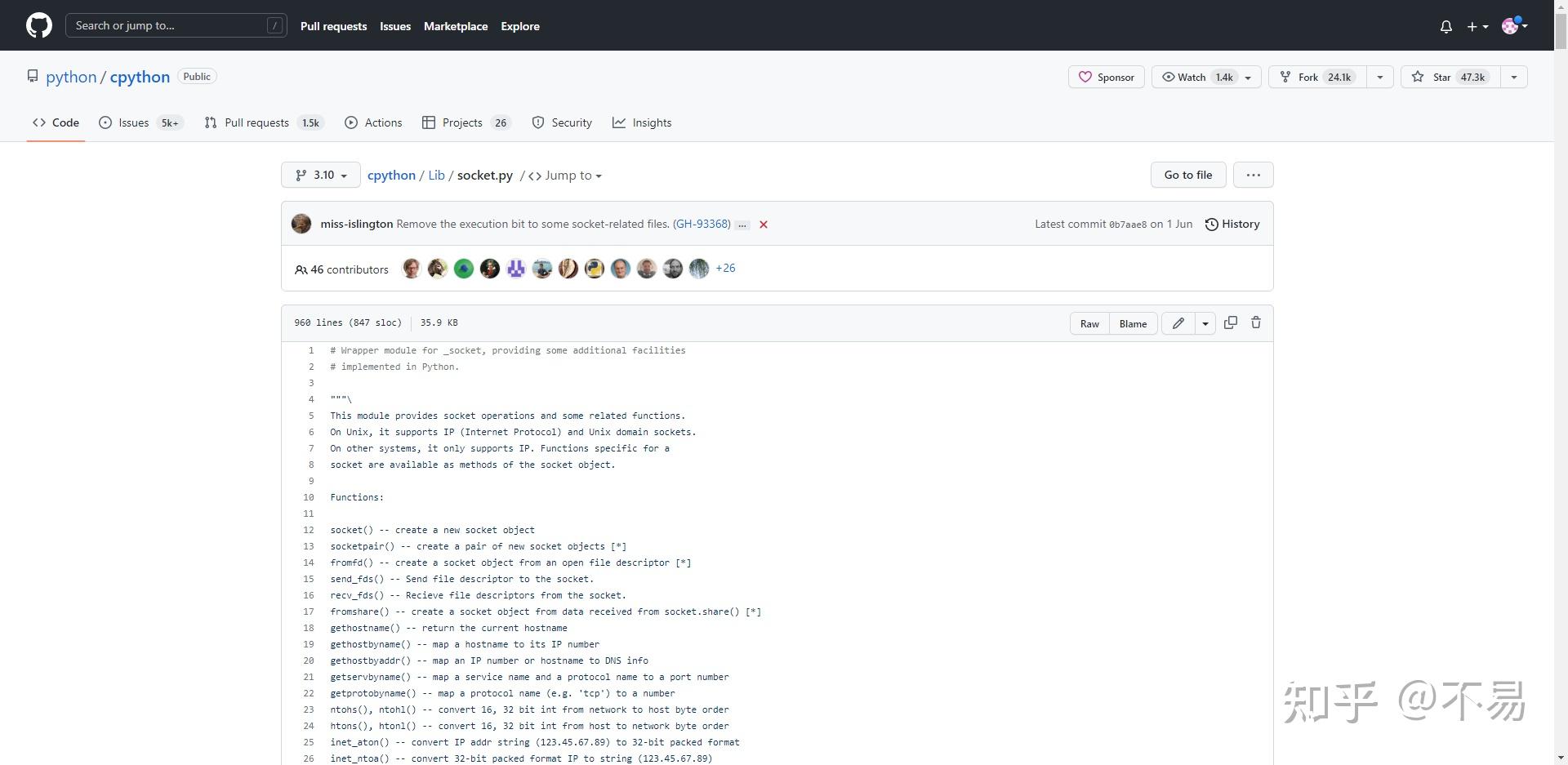Open the Blame view
1568x765 pixels.
point(1133,323)
